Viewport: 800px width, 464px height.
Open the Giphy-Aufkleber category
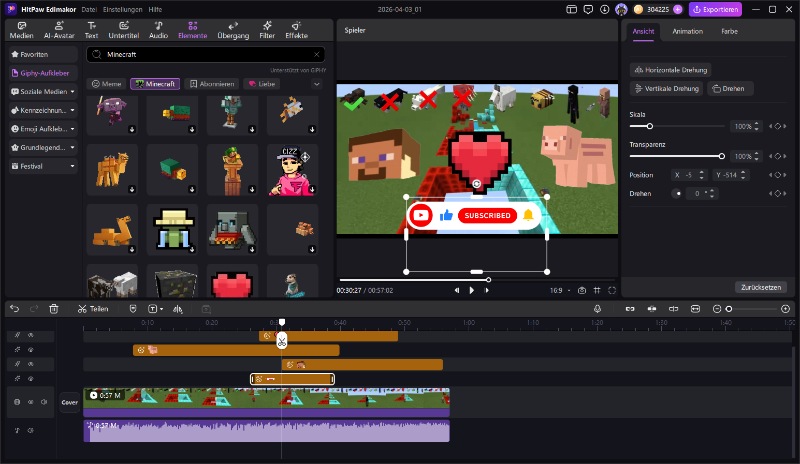[43, 73]
